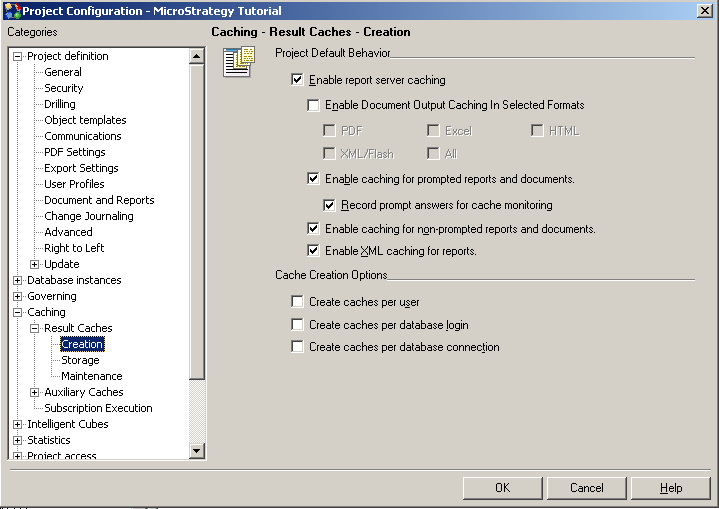Enable Create caches per database connection
Image resolution: width=719 pixels, height=509 pixels.
point(297,347)
